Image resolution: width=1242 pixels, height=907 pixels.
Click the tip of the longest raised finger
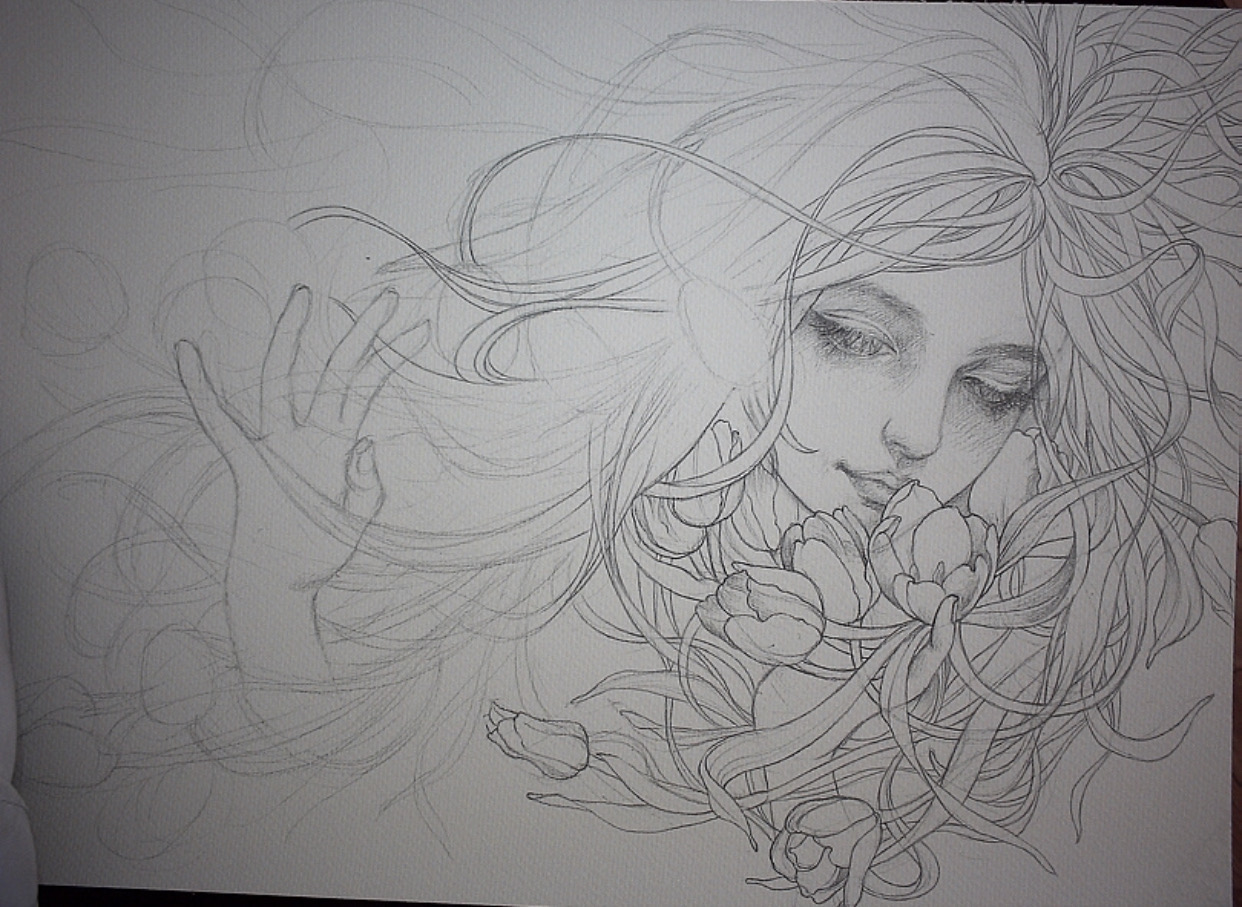295,297
